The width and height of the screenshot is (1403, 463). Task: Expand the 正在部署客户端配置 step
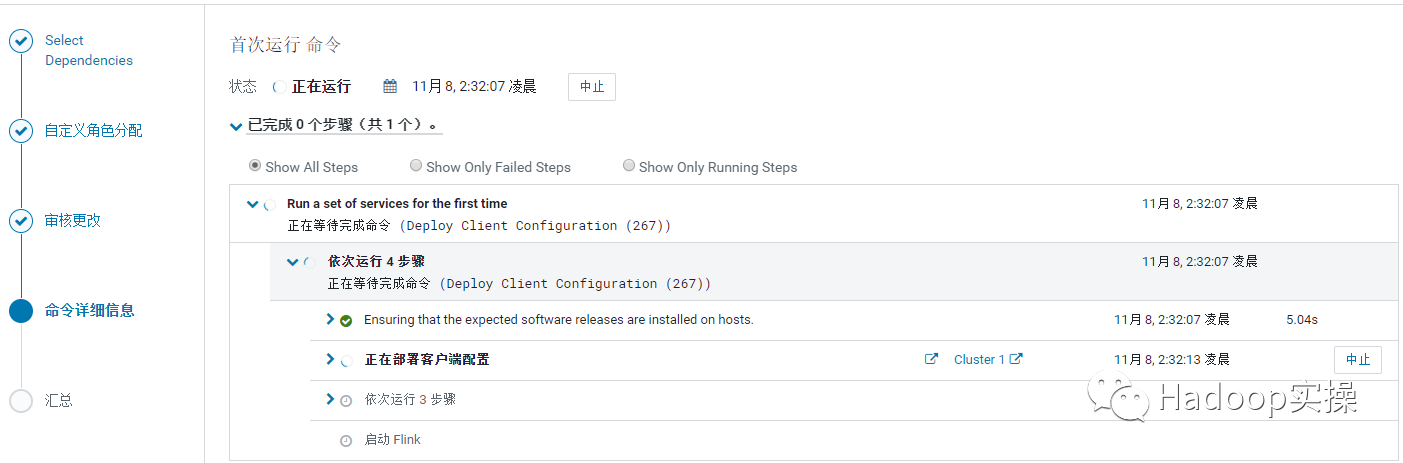pos(331,359)
